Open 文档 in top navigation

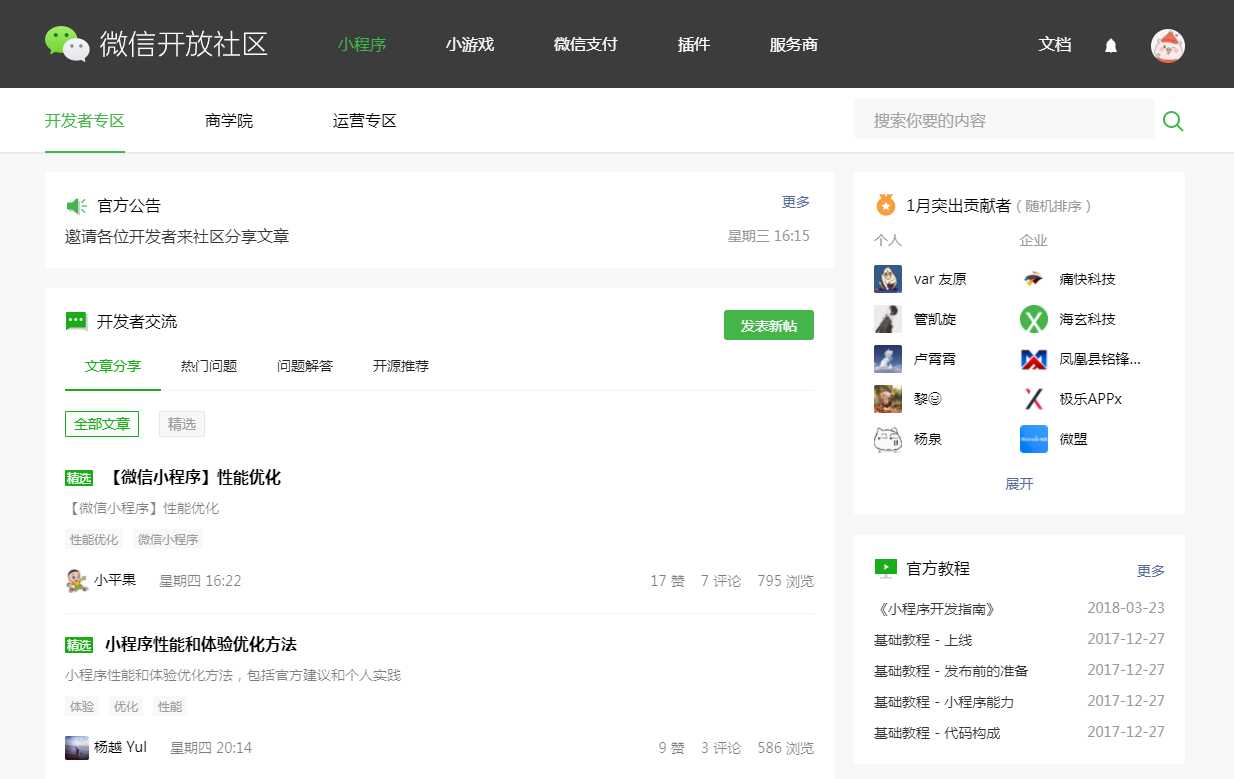1055,44
